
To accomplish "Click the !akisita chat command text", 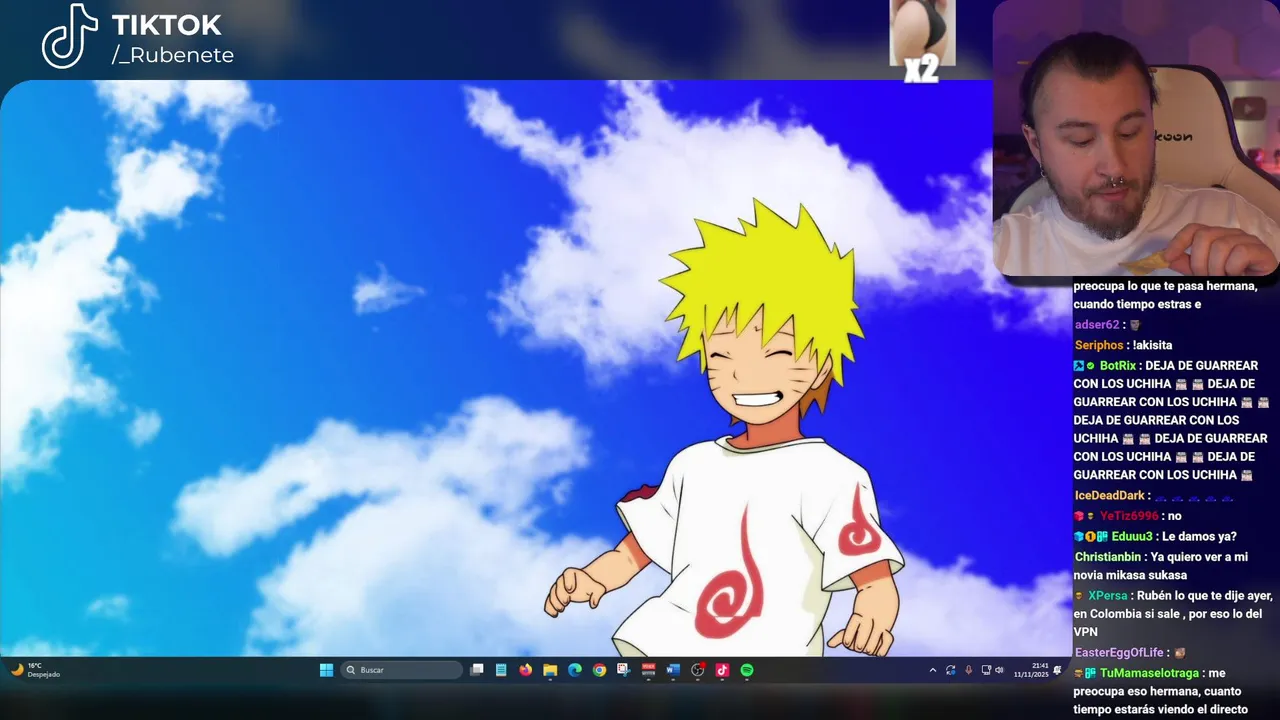I will (x=1152, y=345).
